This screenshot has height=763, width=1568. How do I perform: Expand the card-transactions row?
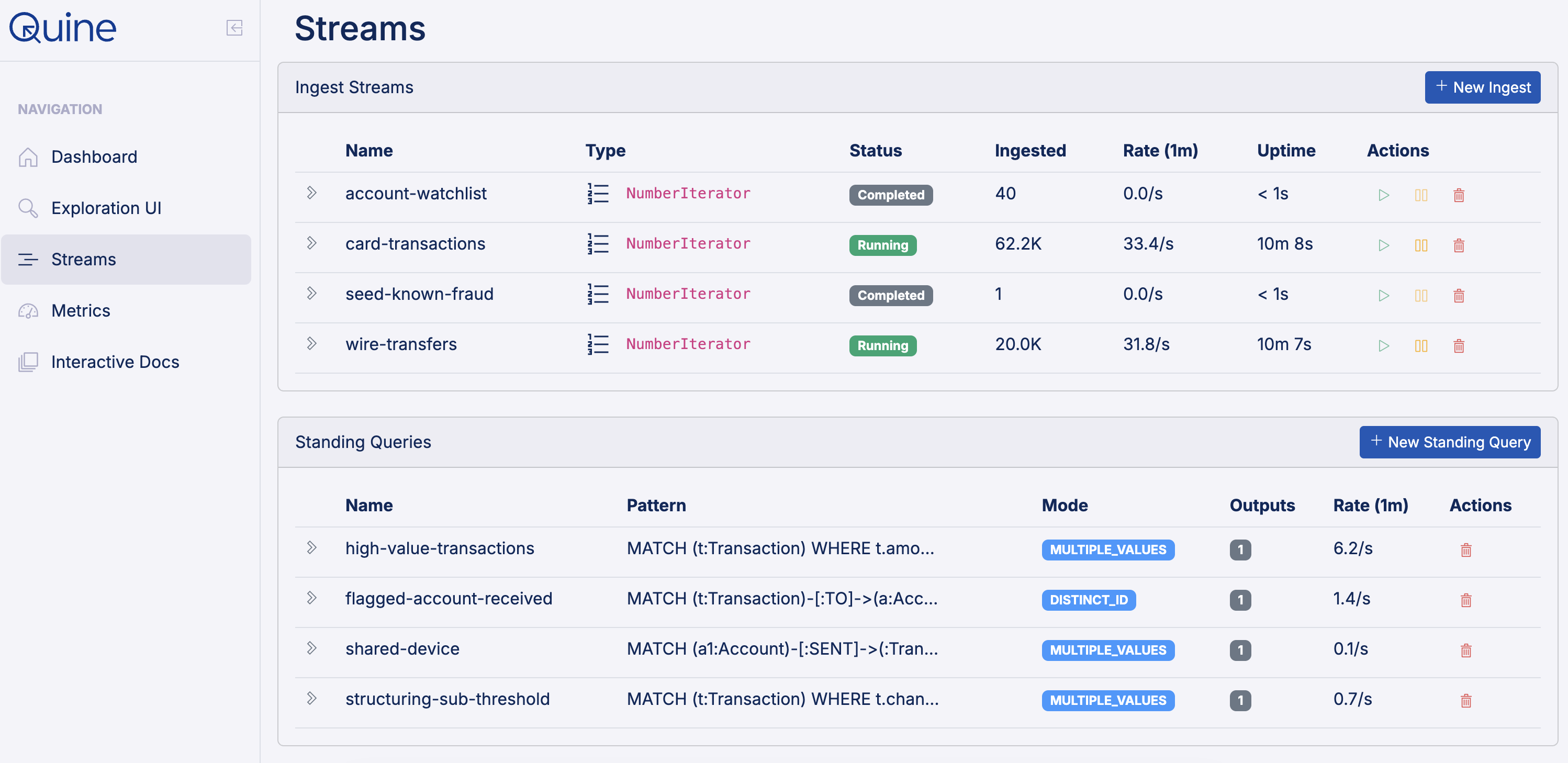coord(311,243)
